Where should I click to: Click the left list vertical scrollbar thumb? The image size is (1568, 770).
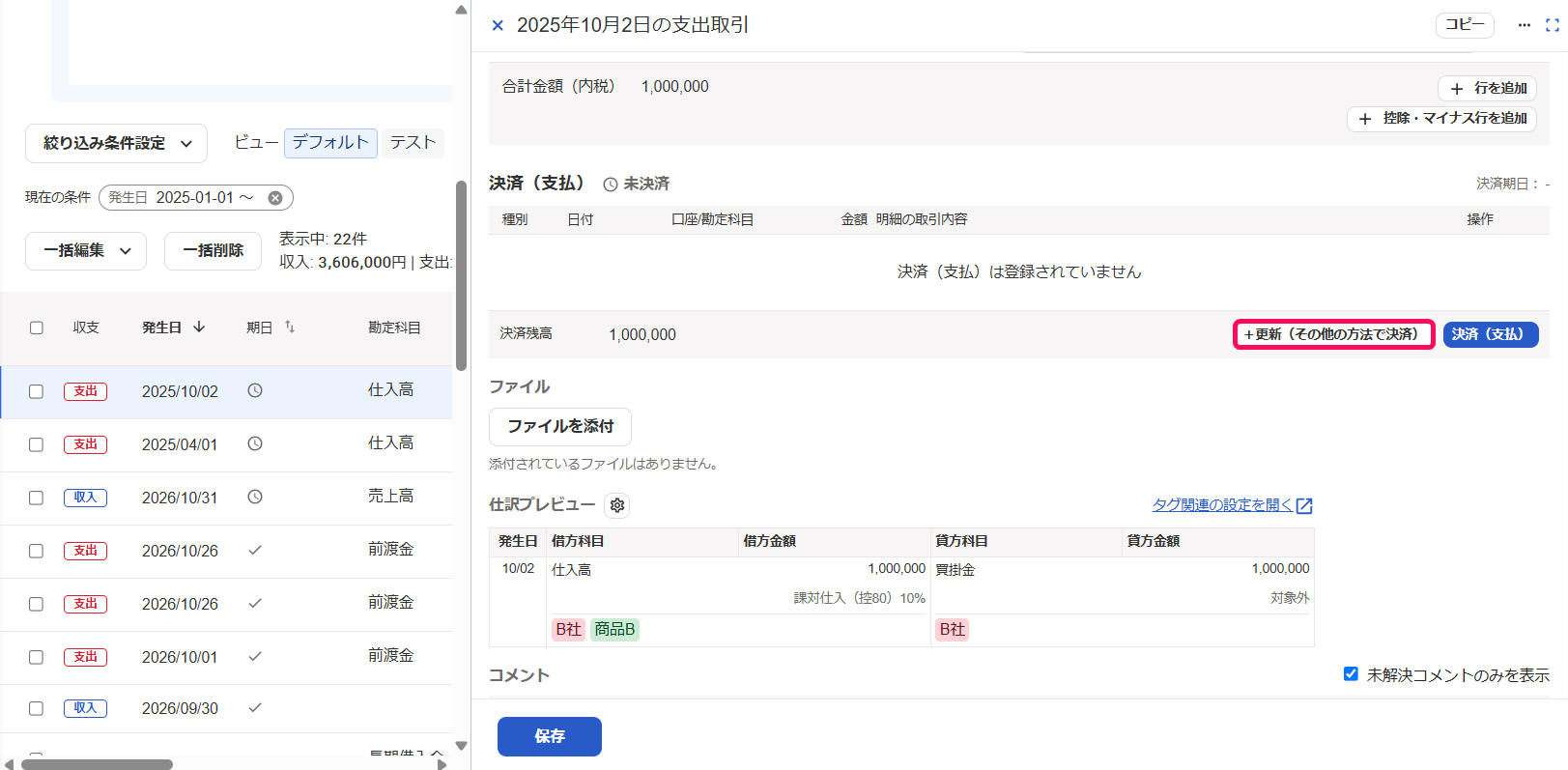tap(461, 275)
